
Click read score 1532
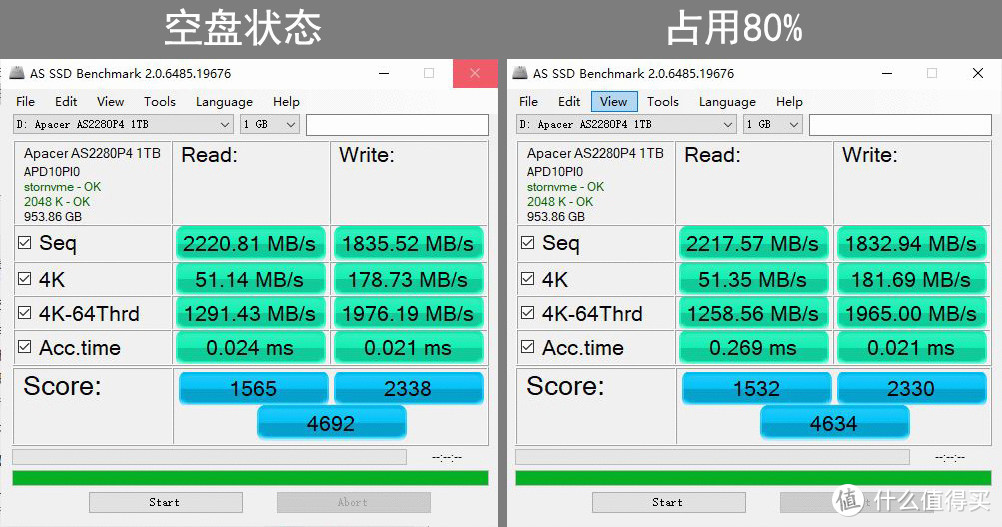tap(757, 388)
